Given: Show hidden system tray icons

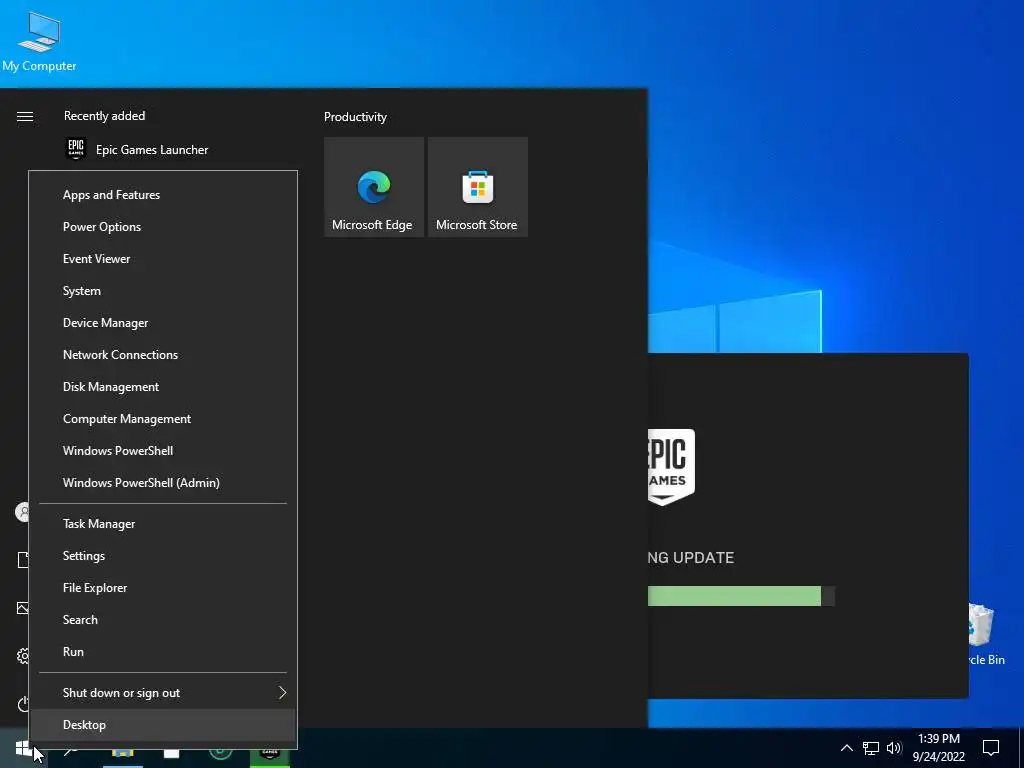Looking at the screenshot, I should (846, 748).
